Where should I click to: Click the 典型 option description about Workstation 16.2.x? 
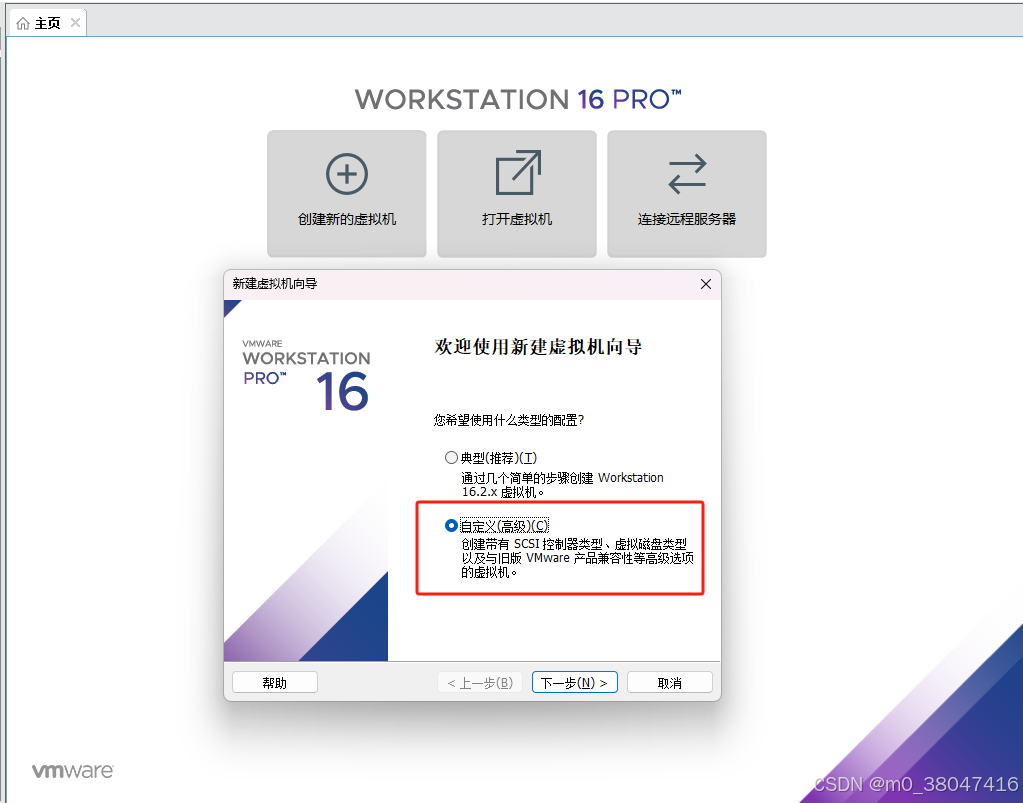[562, 485]
